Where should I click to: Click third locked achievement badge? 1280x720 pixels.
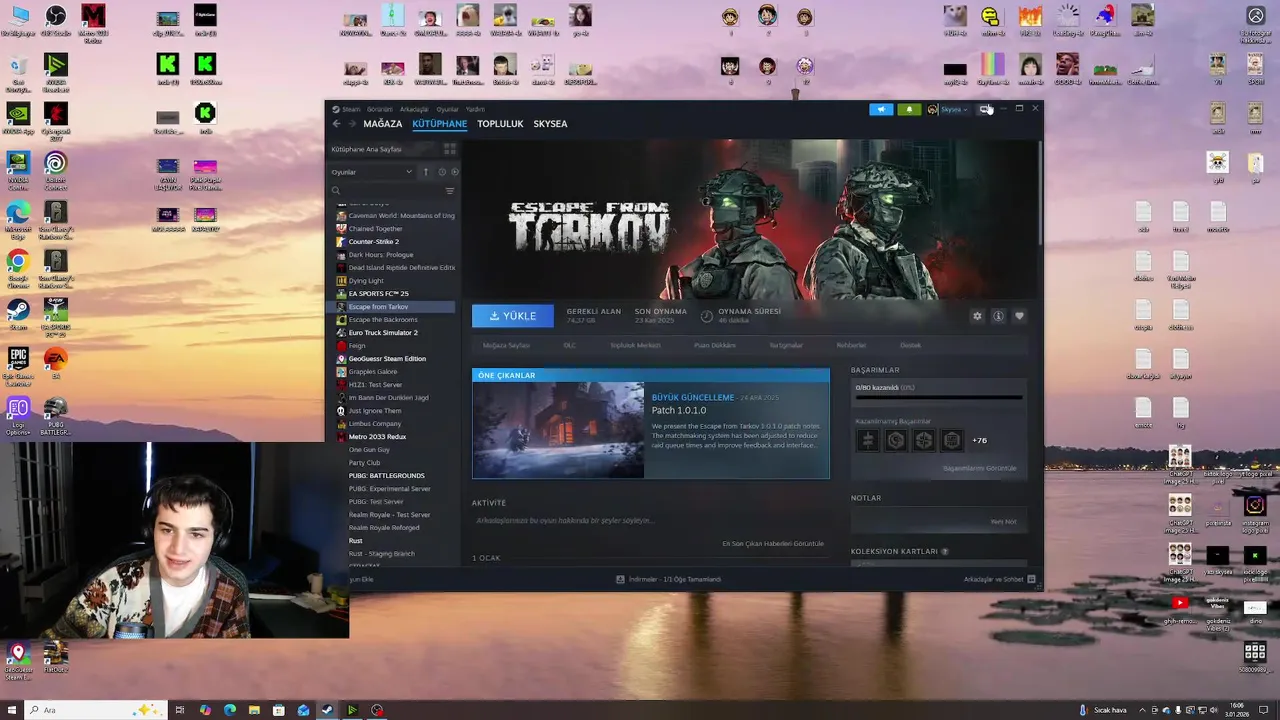click(x=924, y=440)
